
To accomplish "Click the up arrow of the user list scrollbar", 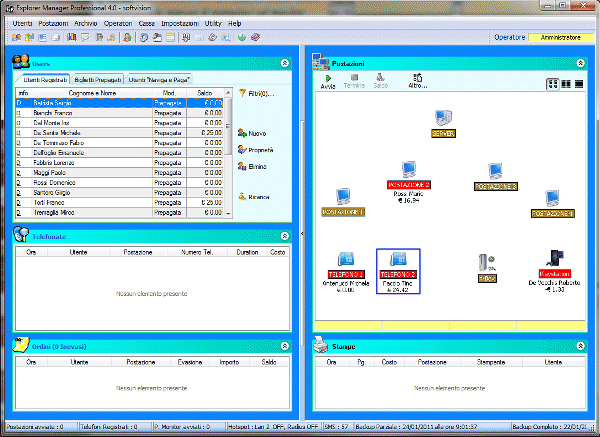I will pyautogui.click(x=228, y=93).
